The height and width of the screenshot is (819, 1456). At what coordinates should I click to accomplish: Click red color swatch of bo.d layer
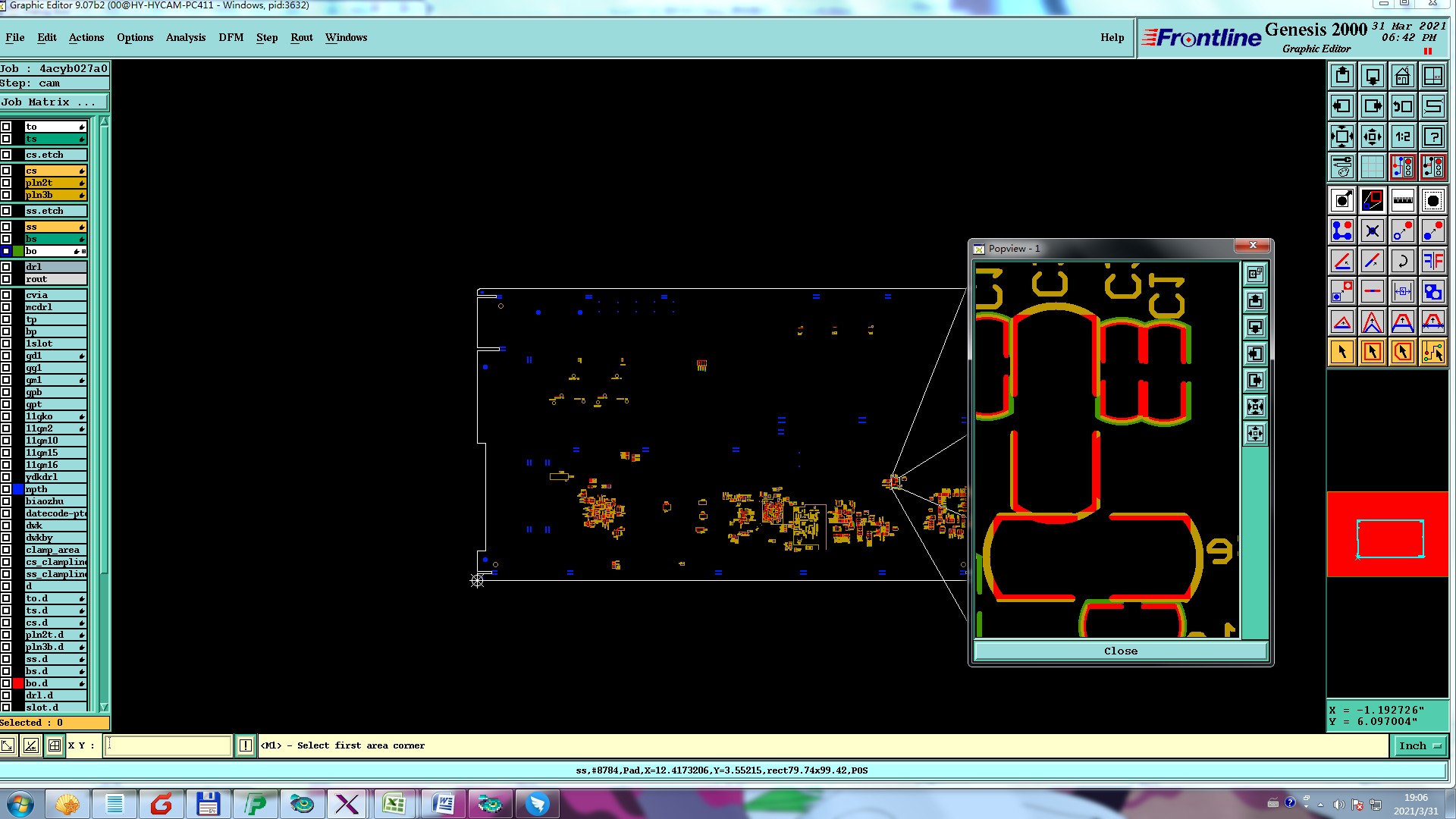click(18, 683)
